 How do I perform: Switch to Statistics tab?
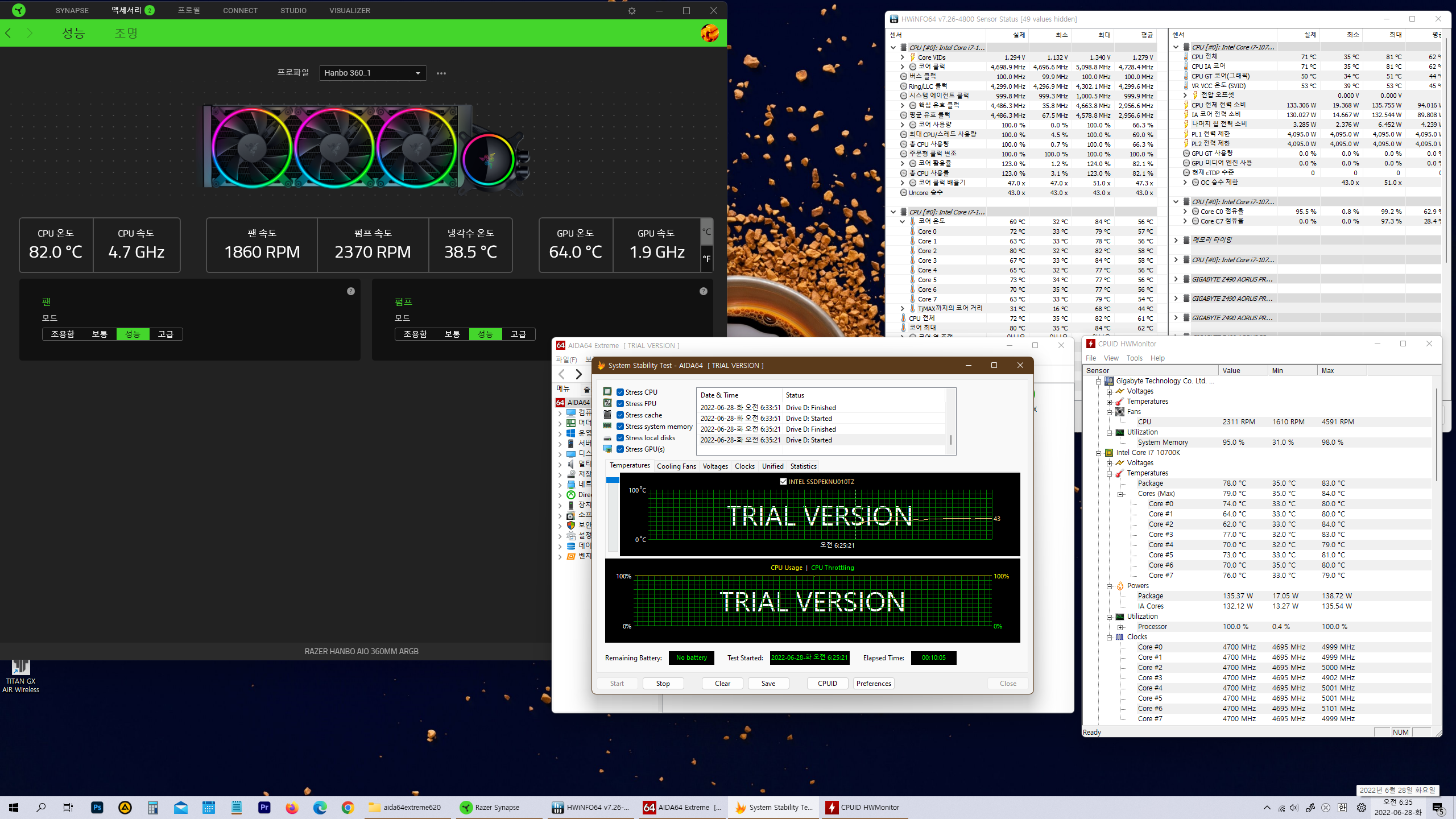[803, 466]
